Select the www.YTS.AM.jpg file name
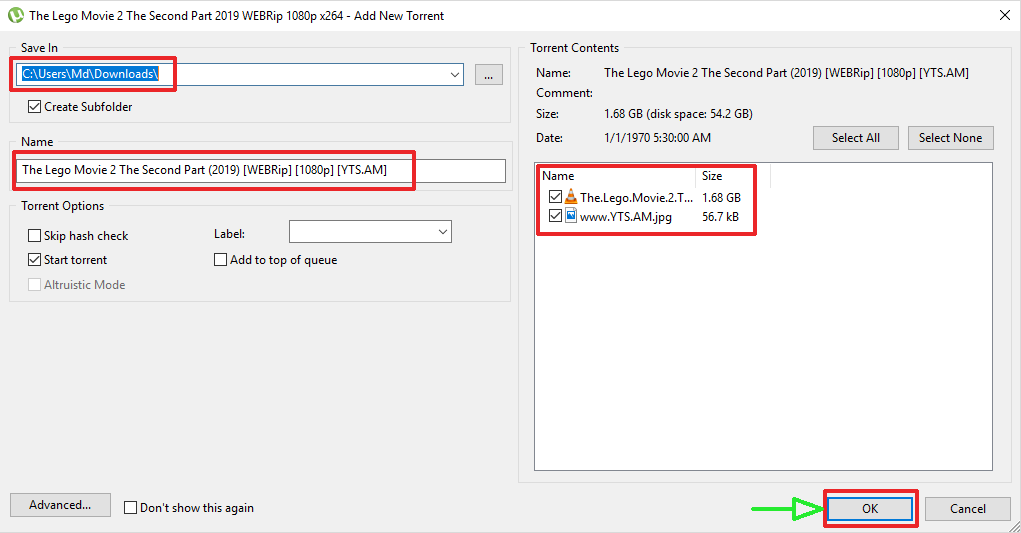This screenshot has width=1021, height=533. point(626,217)
